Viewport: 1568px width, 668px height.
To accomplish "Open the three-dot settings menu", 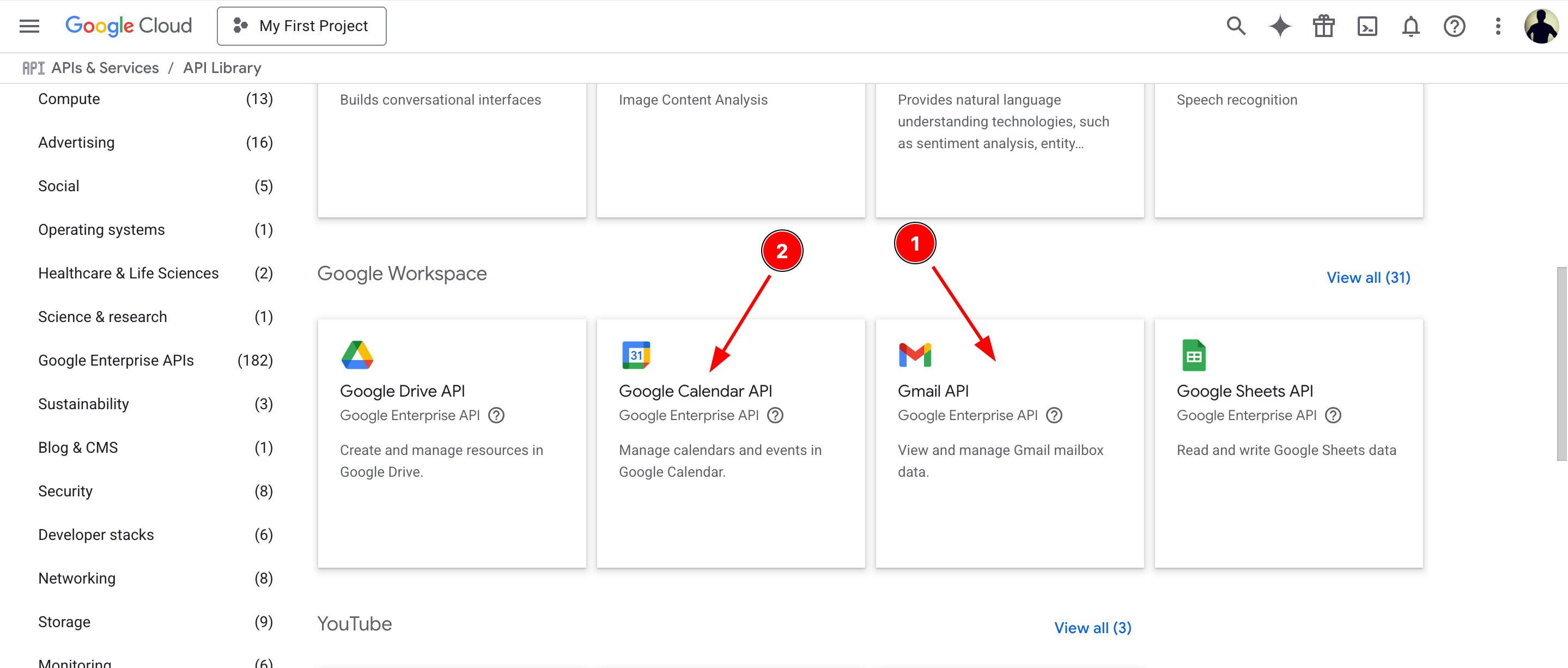I will [1498, 26].
